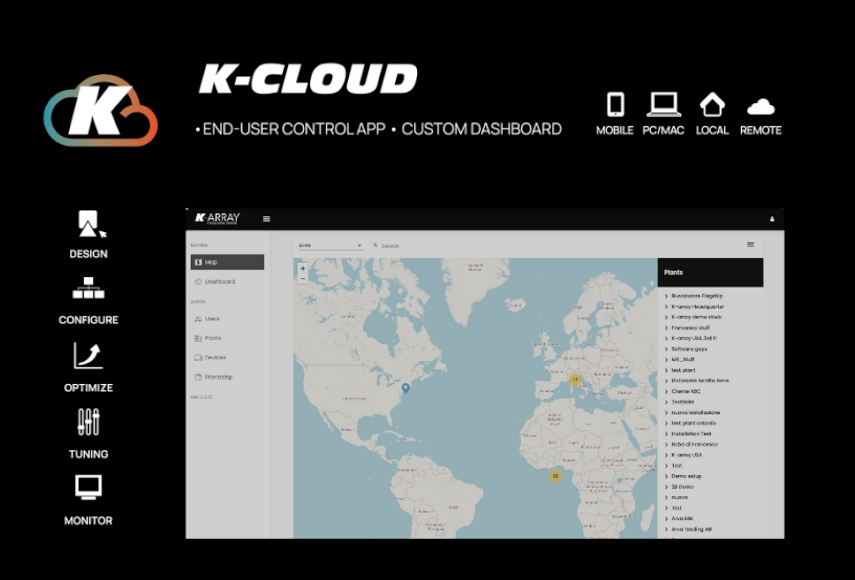Click the CUSTOM DASHBOARD text
This screenshot has width=855, height=580.
[x=481, y=129]
